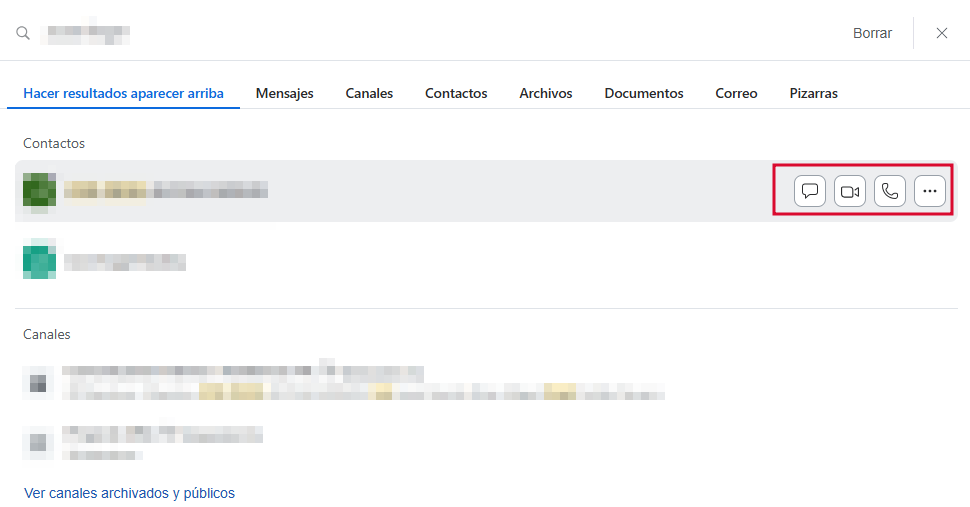
Task: Click Borrar to clear the search
Action: (x=872, y=33)
